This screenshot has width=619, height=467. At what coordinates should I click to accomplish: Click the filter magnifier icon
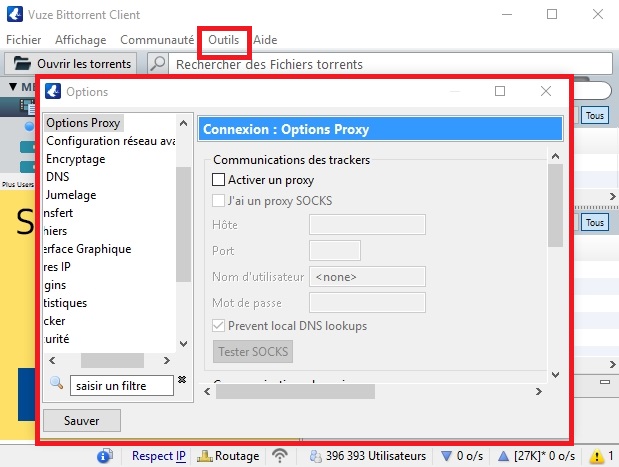click(x=56, y=383)
